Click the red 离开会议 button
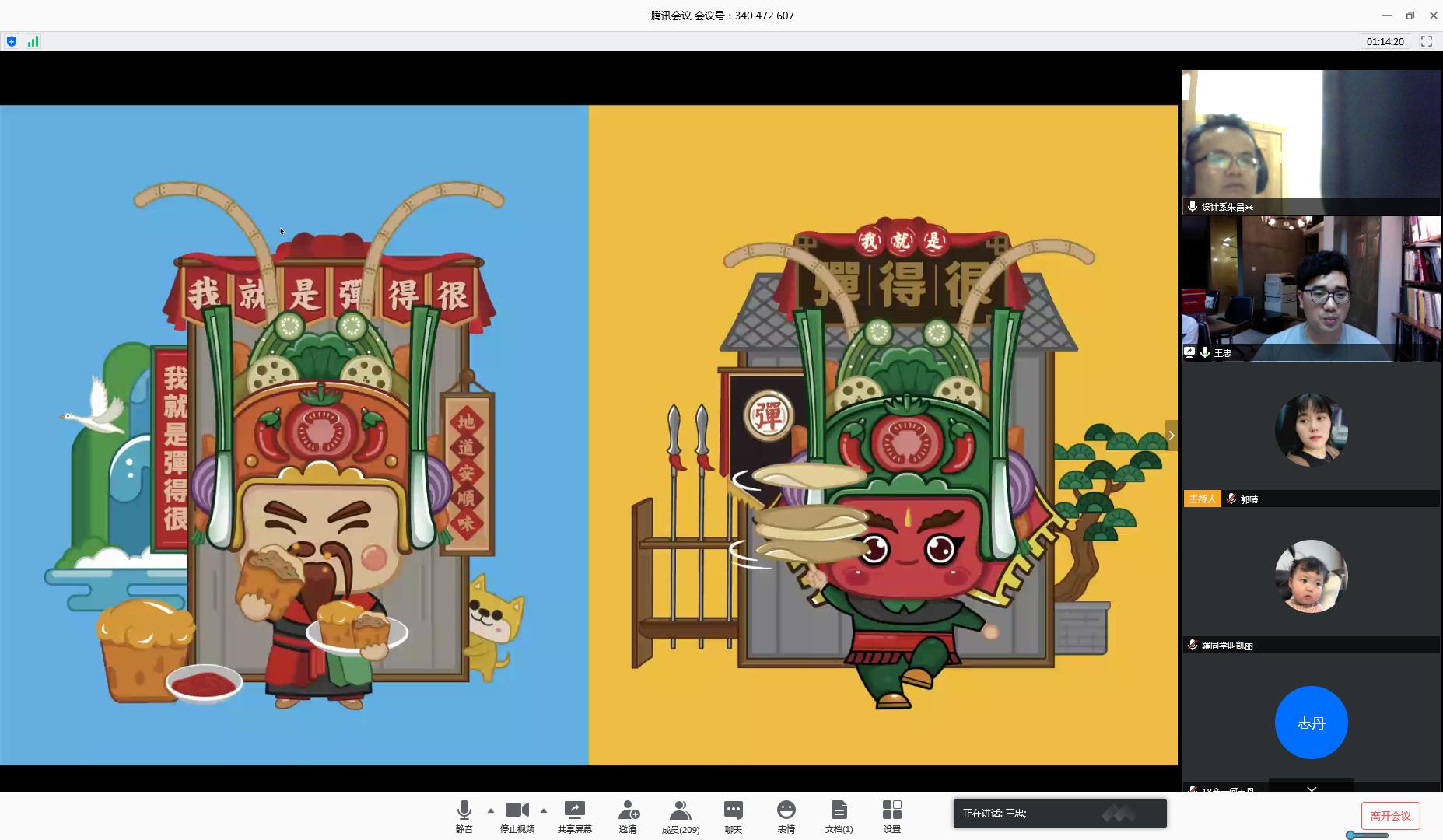Viewport: 1443px width, 840px height. [1390, 816]
